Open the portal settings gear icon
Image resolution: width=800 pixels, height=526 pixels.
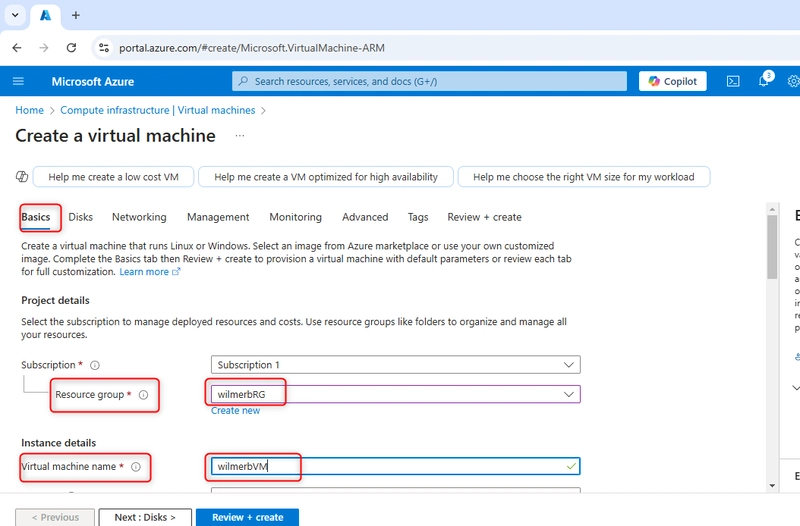(794, 81)
